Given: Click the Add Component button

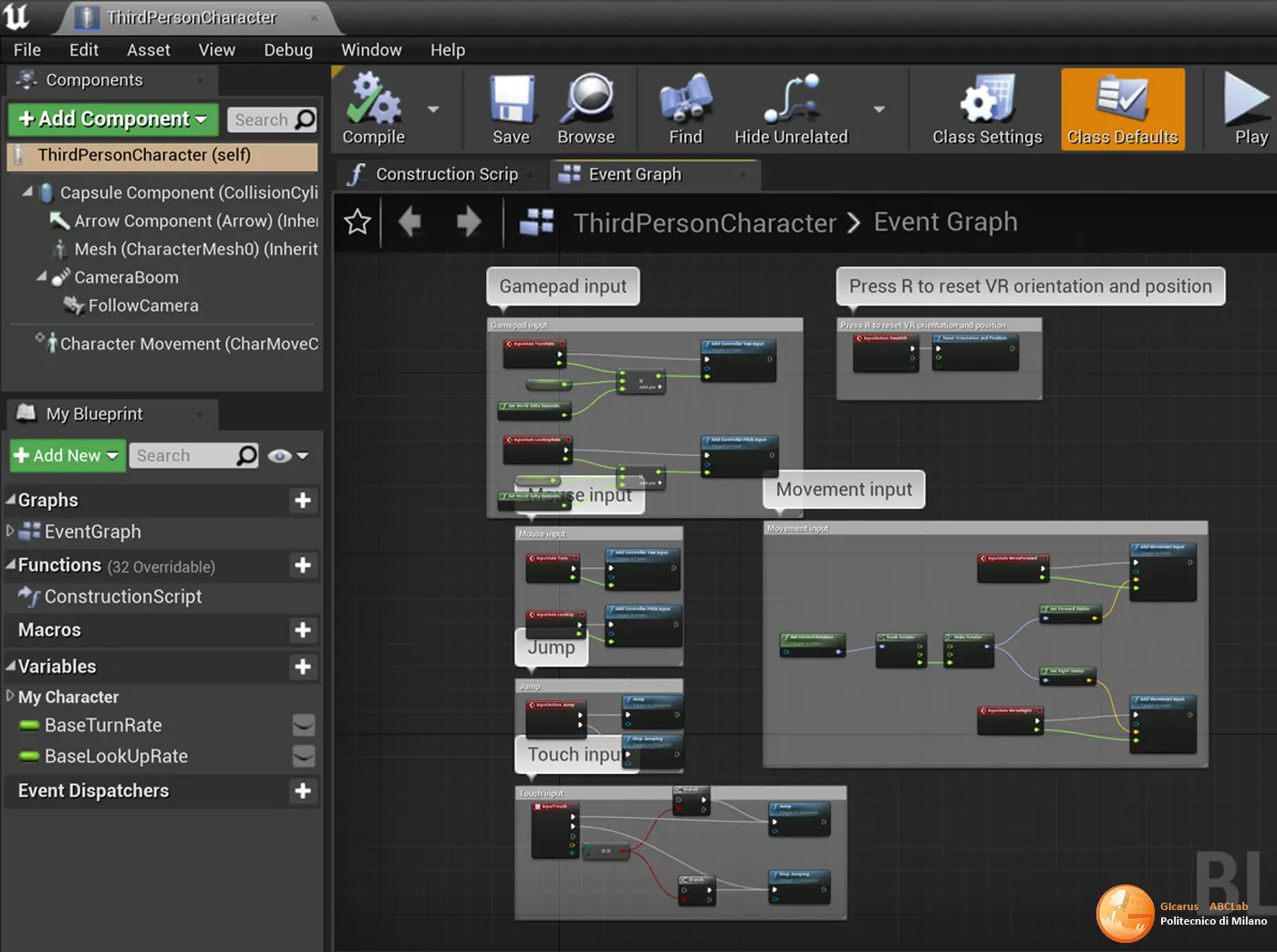Looking at the screenshot, I should point(113,119).
